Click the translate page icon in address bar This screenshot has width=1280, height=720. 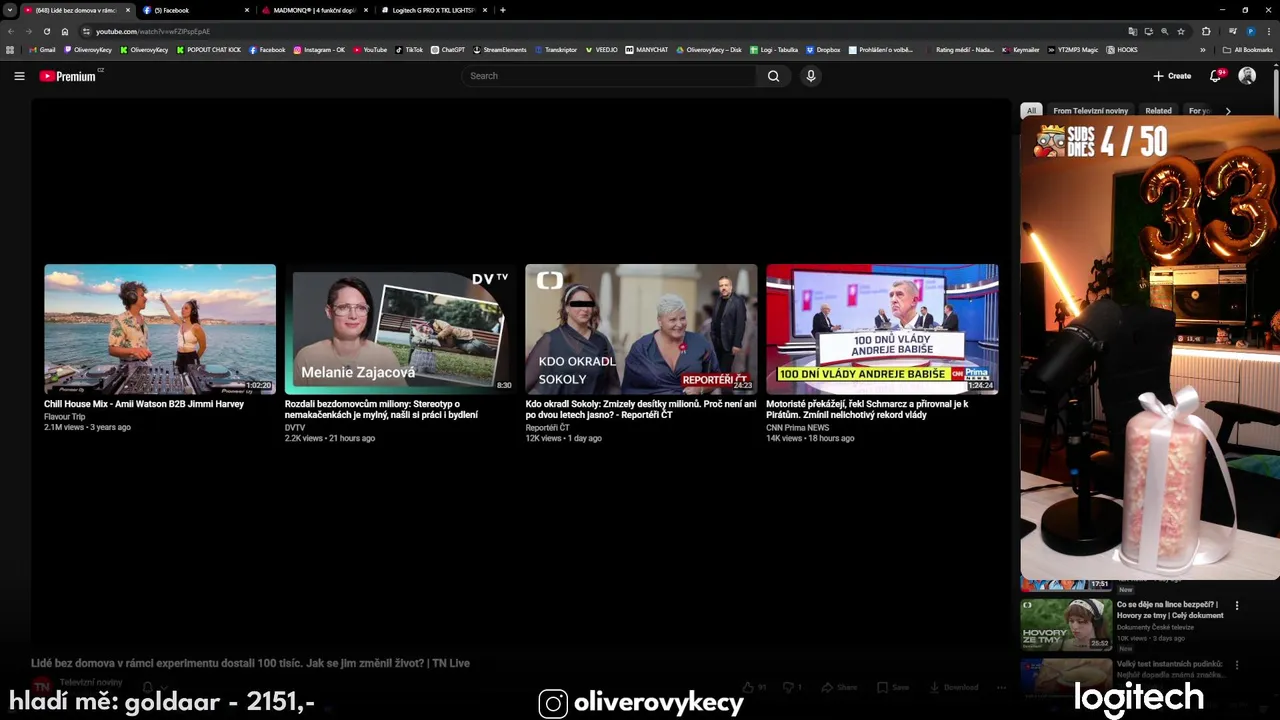(x=1132, y=31)
